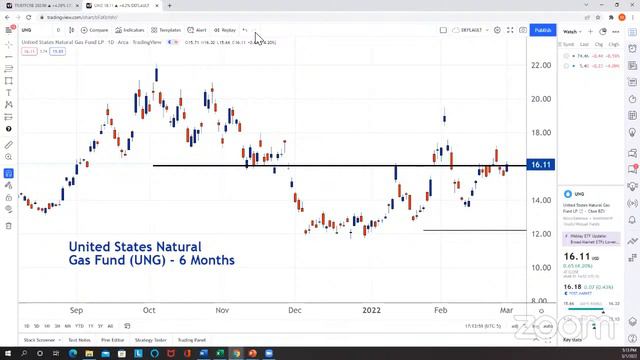640x360 pixels.
Task: Select the YTD date range button
Action: (x=80, y=326)
